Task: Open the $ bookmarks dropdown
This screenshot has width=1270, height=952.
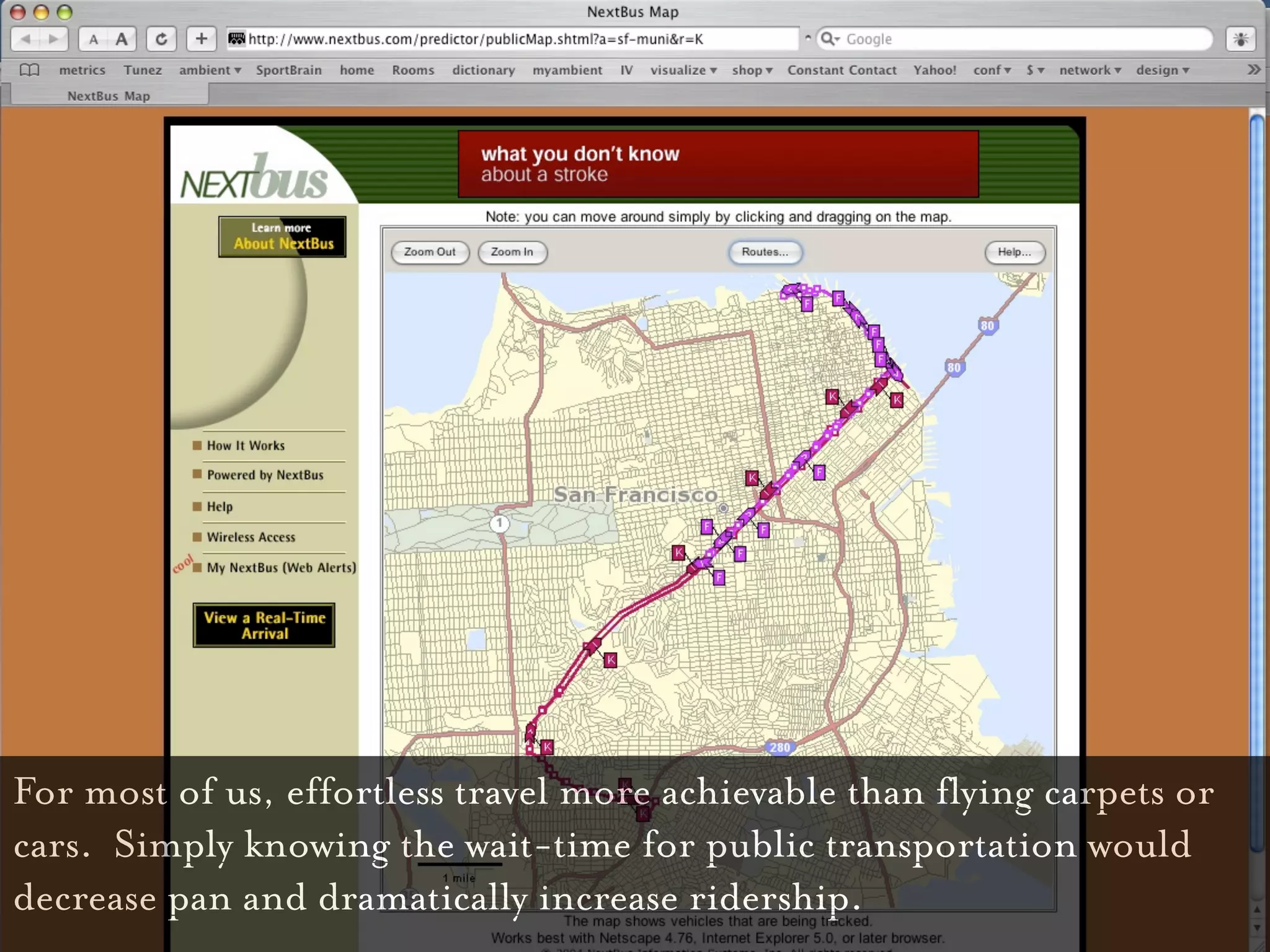Action: point(1035,70)
